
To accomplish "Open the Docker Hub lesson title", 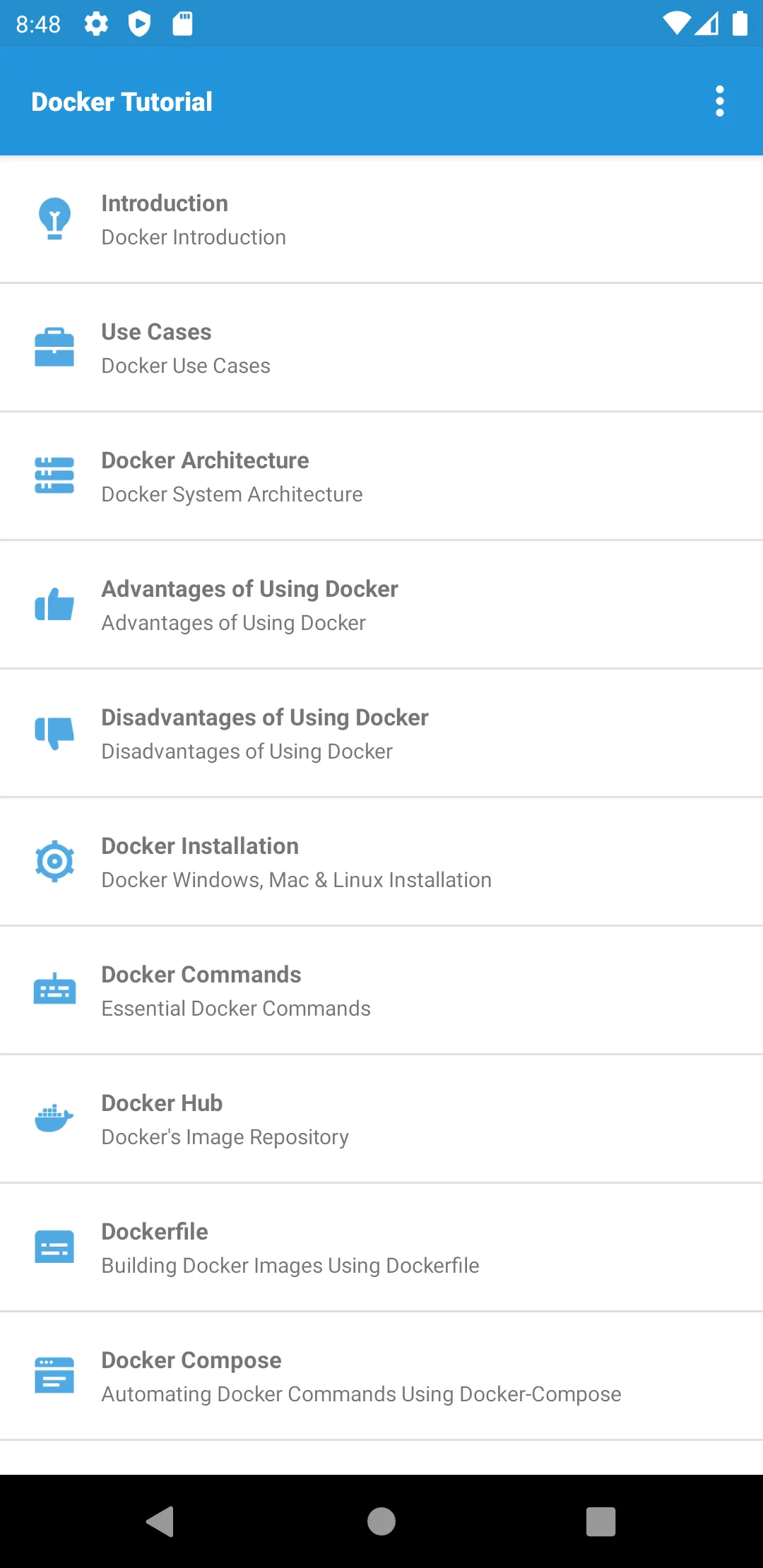I will click(x=162, y=1103).
